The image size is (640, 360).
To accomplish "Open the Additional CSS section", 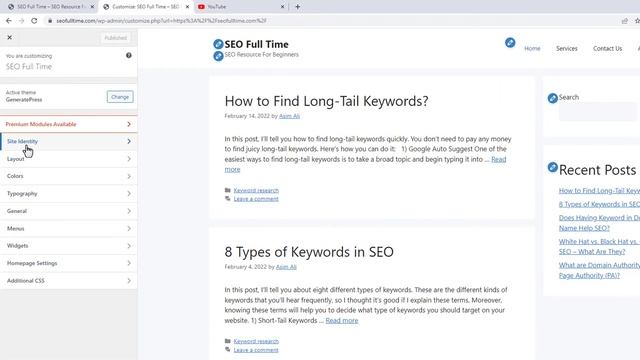I will [69, 281].
